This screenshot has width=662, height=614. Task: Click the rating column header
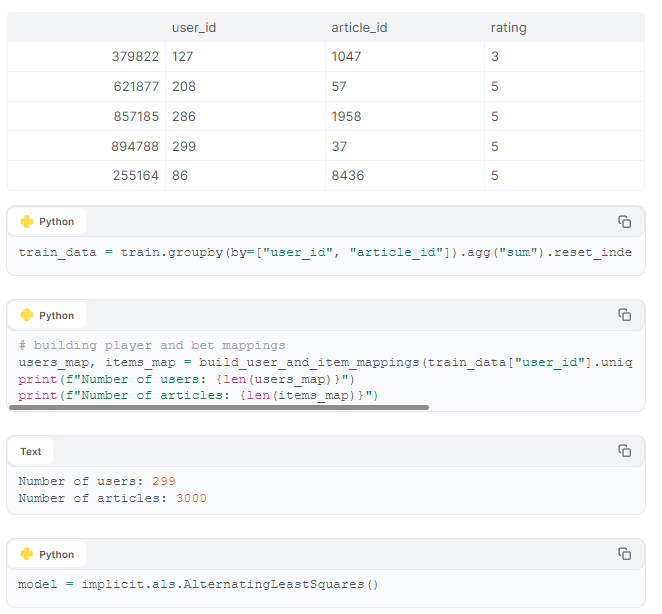509,28
